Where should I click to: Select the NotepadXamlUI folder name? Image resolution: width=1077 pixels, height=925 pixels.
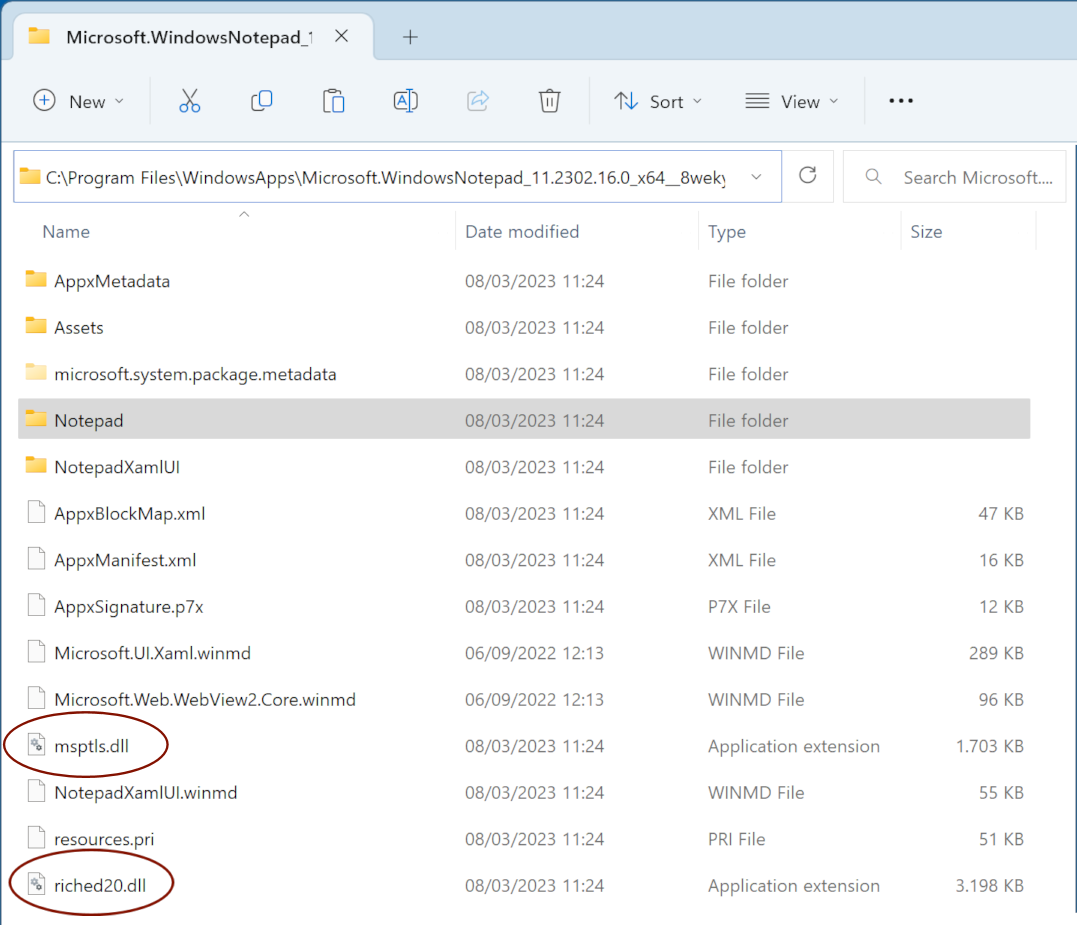pyautogui.click(x=117, y=468)
